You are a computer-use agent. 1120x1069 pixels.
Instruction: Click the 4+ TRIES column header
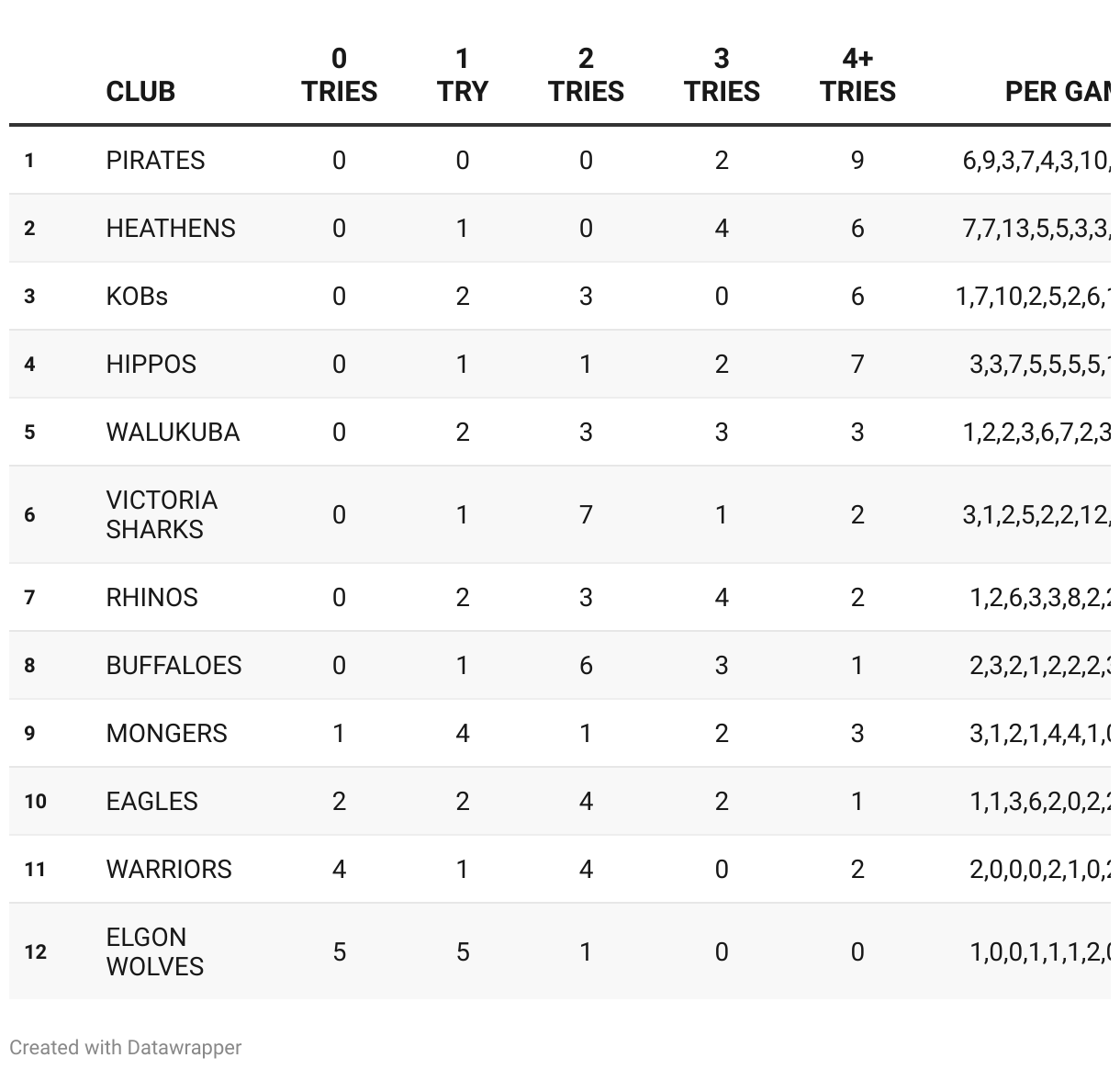click(857, 75)
